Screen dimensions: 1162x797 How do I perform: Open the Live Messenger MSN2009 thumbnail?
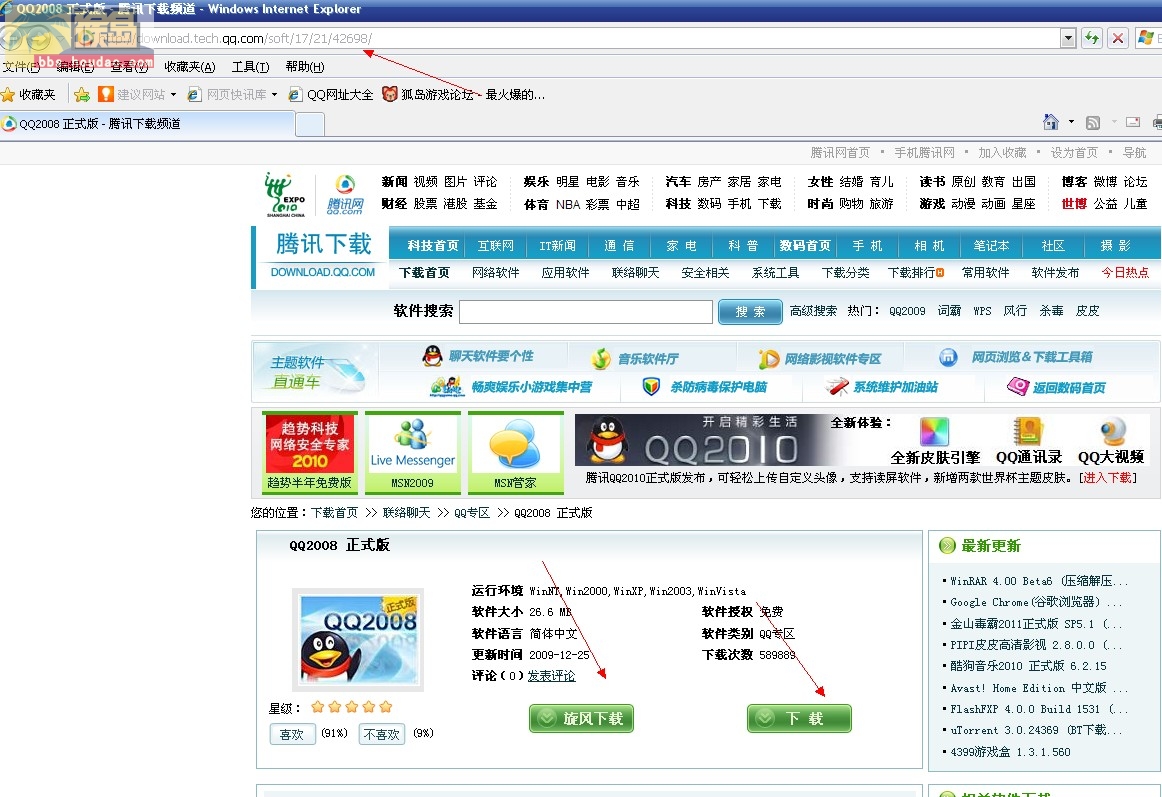[x=413, y=452]
